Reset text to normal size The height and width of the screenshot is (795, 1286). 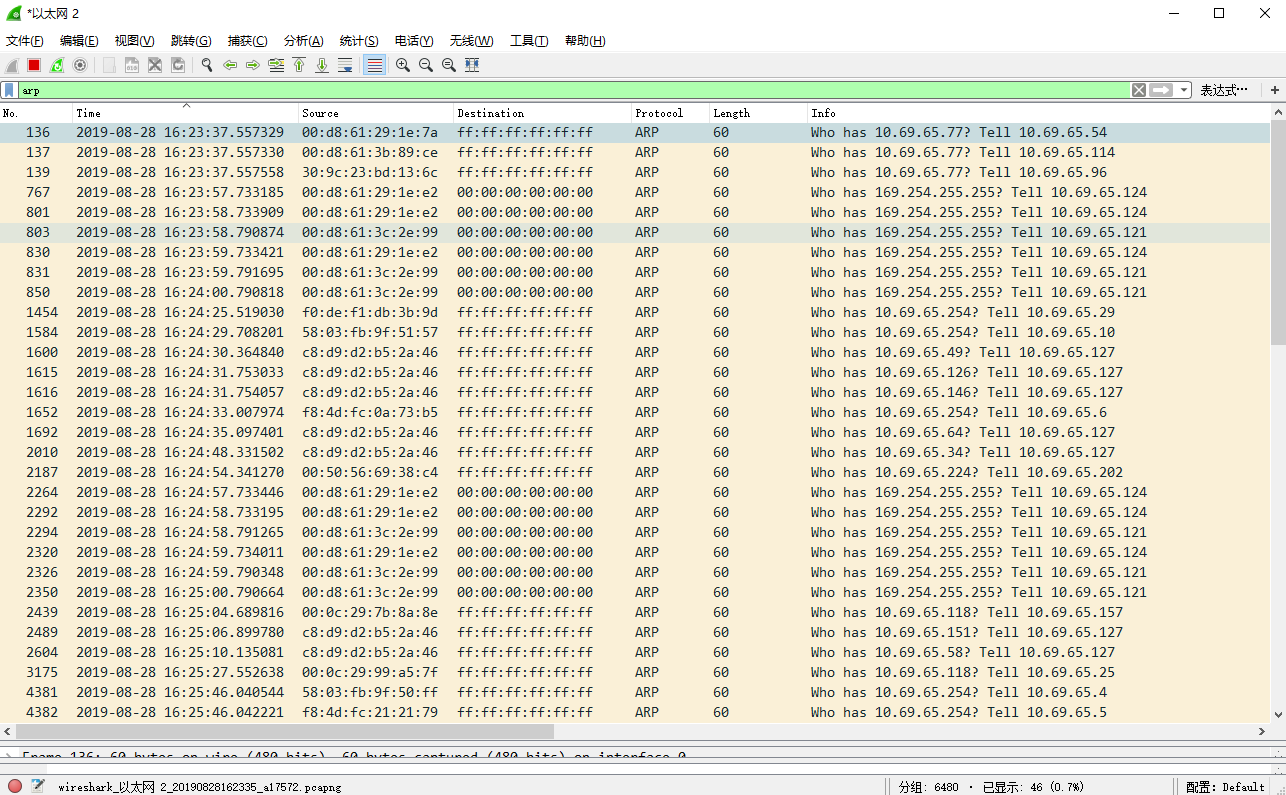pos(449,65)
